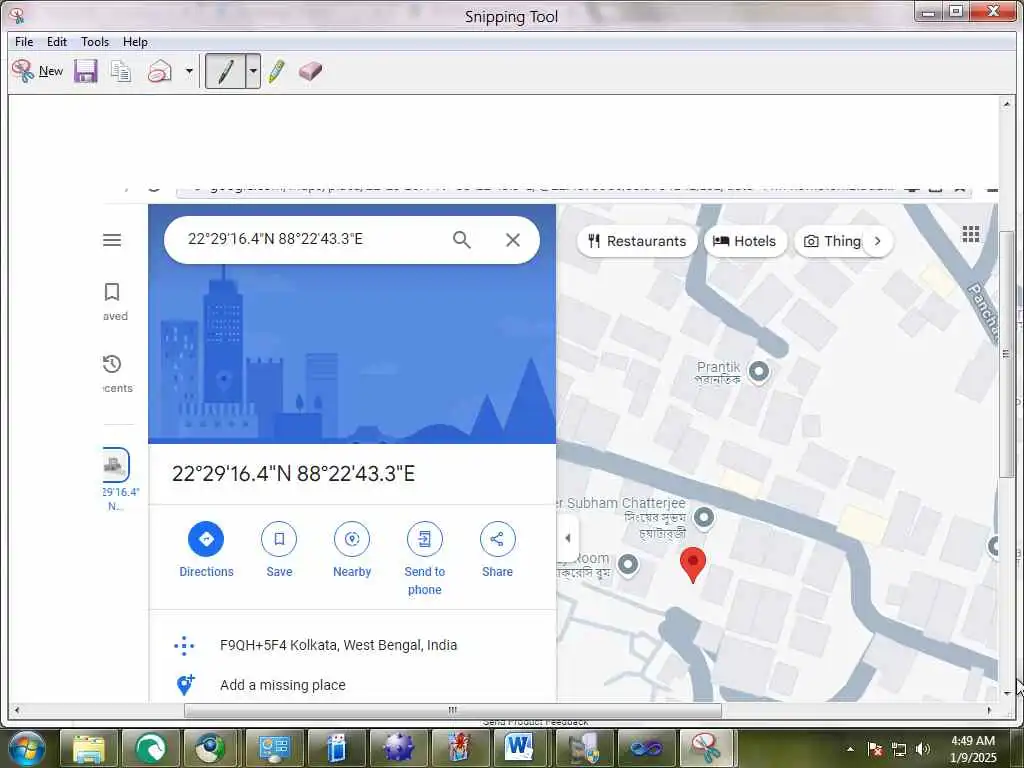Click the Snipping Tool taskbar icon
Viewport: 1024px width, 768px height.
(x=707, y=748)
